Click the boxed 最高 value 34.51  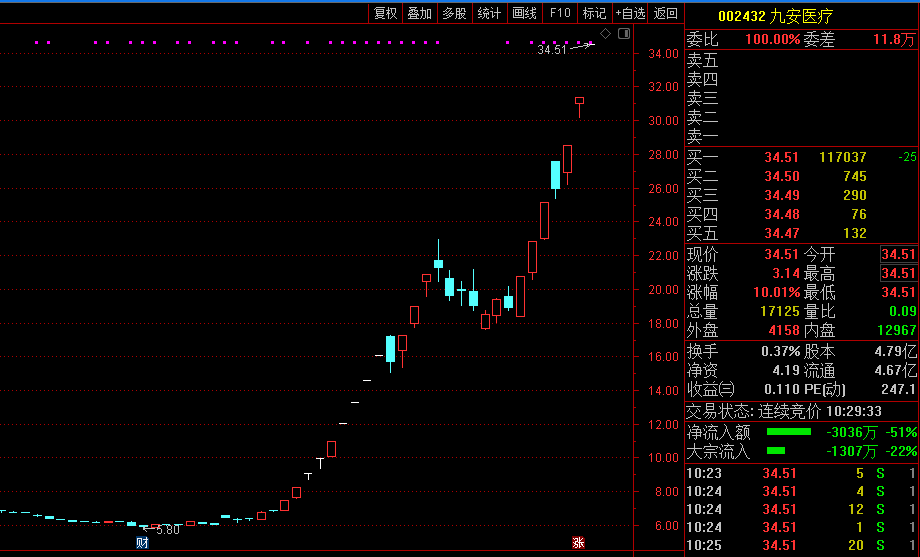coord(898,274)
